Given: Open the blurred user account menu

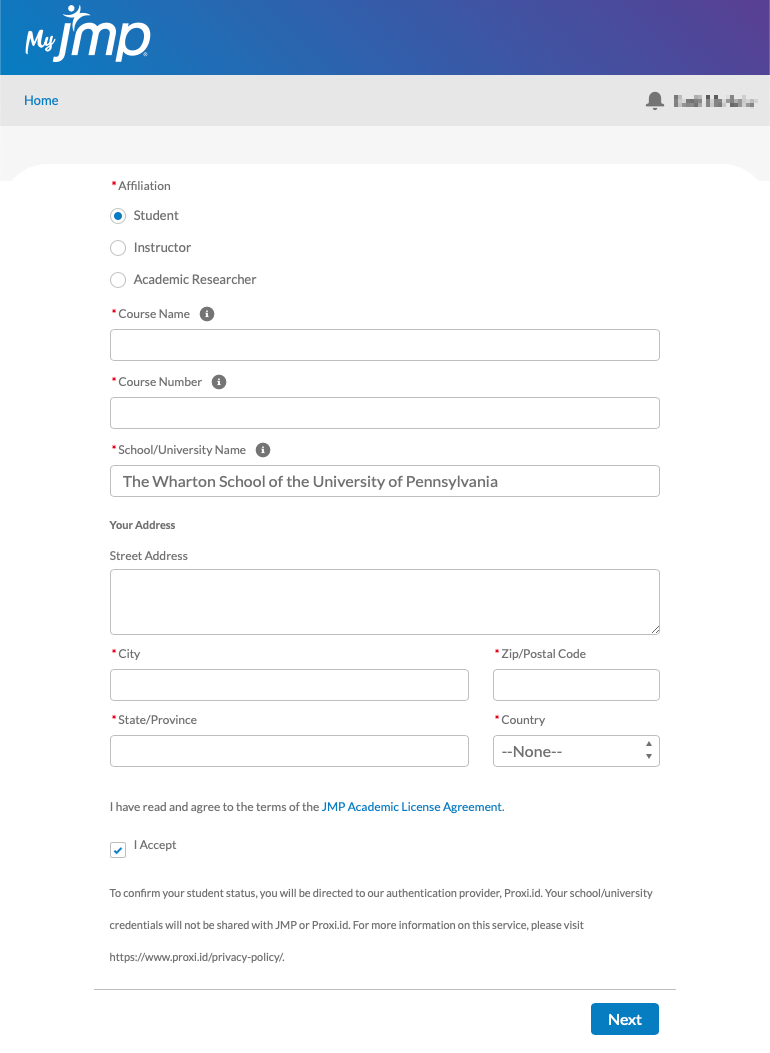Looking at the screenshot, I should click(715, 101).
